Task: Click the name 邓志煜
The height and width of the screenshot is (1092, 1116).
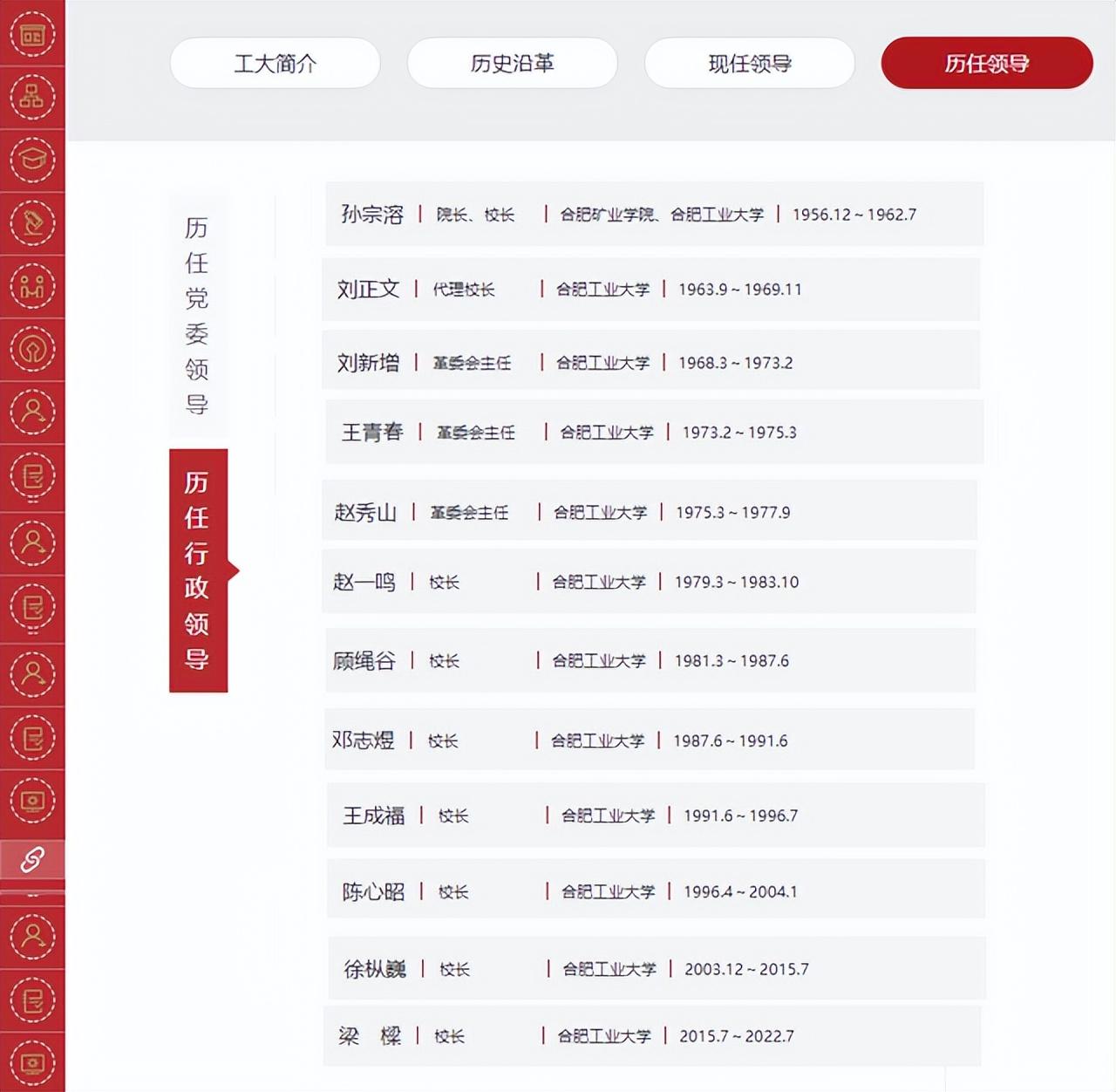Action: tap(364, 741)
